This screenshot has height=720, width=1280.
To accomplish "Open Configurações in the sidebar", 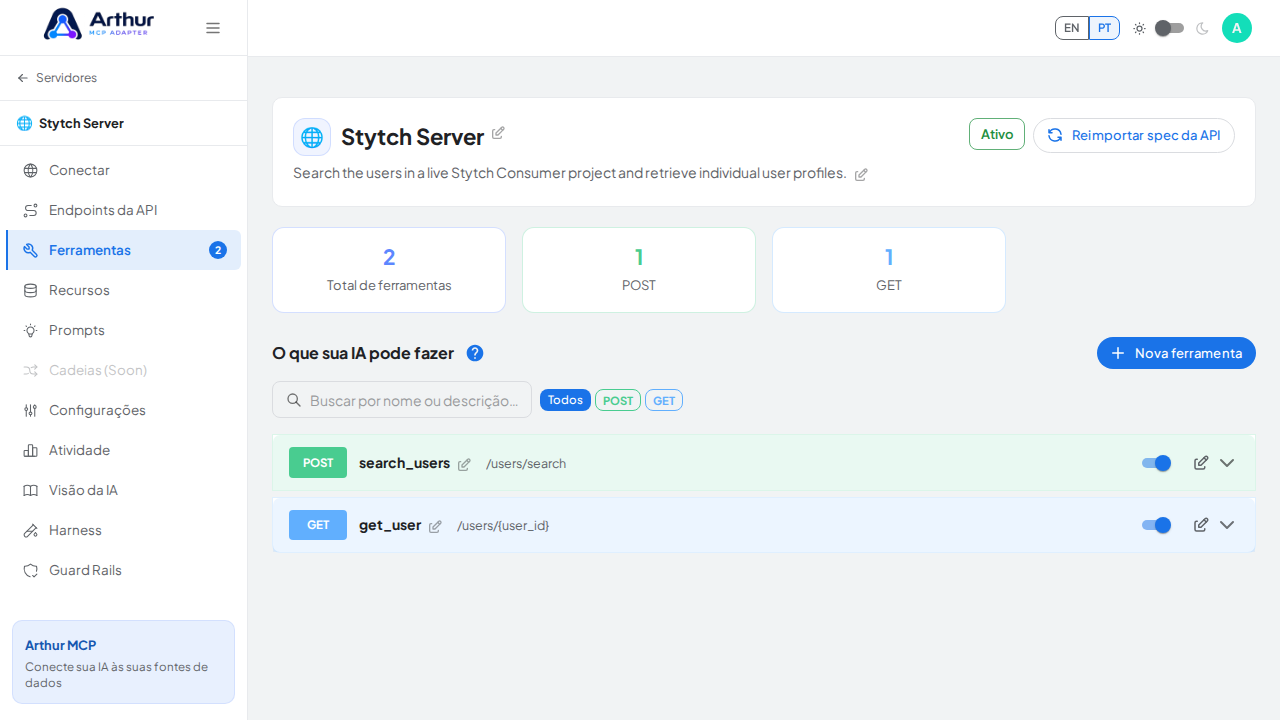I will 123,410.
